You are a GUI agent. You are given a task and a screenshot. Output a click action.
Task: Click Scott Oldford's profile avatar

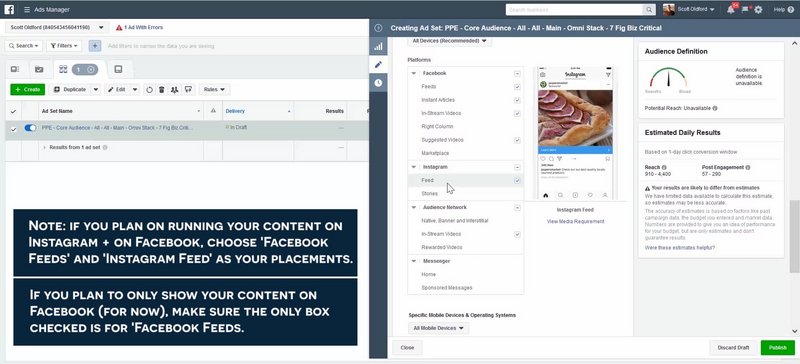point(669,9)
